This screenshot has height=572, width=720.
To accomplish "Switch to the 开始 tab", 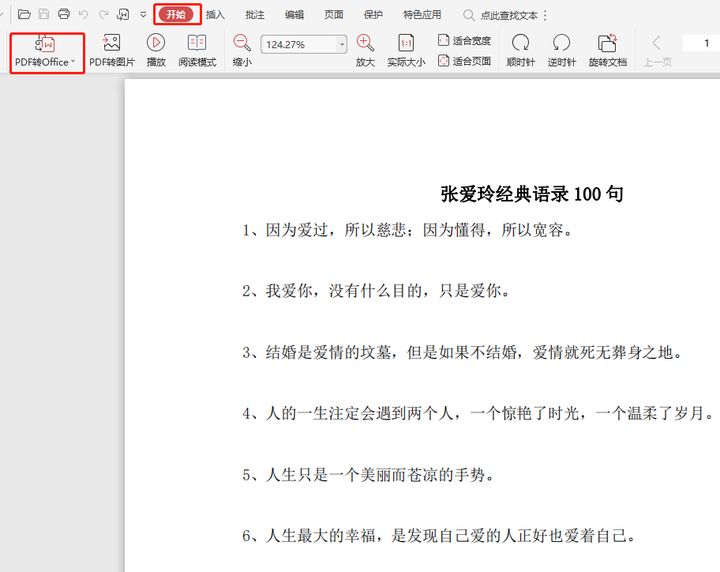I will point(176,15).
